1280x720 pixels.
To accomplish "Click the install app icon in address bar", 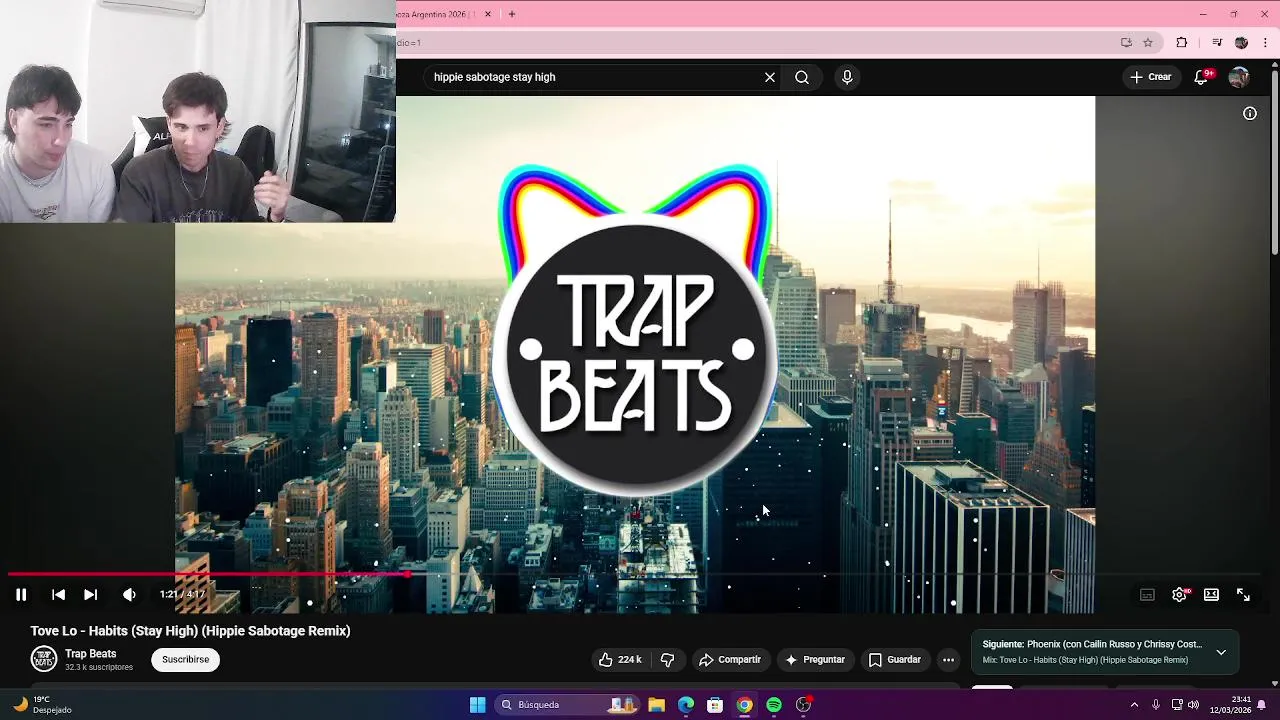I will tap(1126, 43).
